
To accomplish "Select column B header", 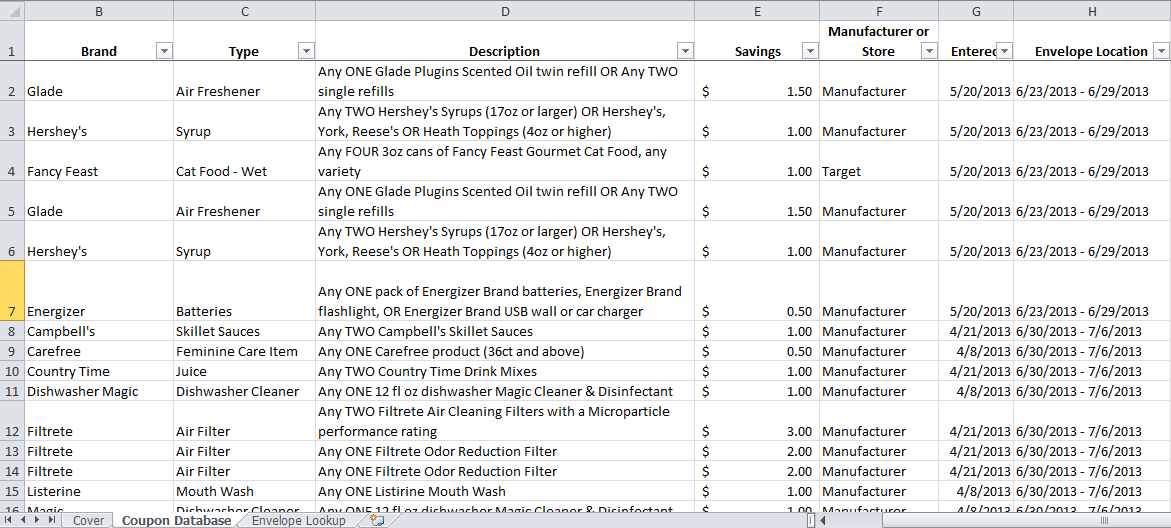I will click(99, 10).
